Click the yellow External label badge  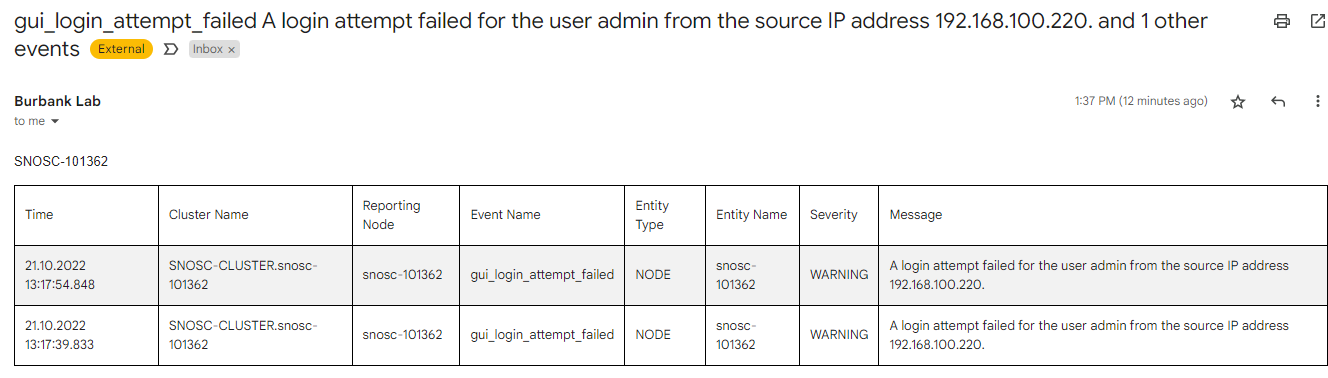(121, 49)
